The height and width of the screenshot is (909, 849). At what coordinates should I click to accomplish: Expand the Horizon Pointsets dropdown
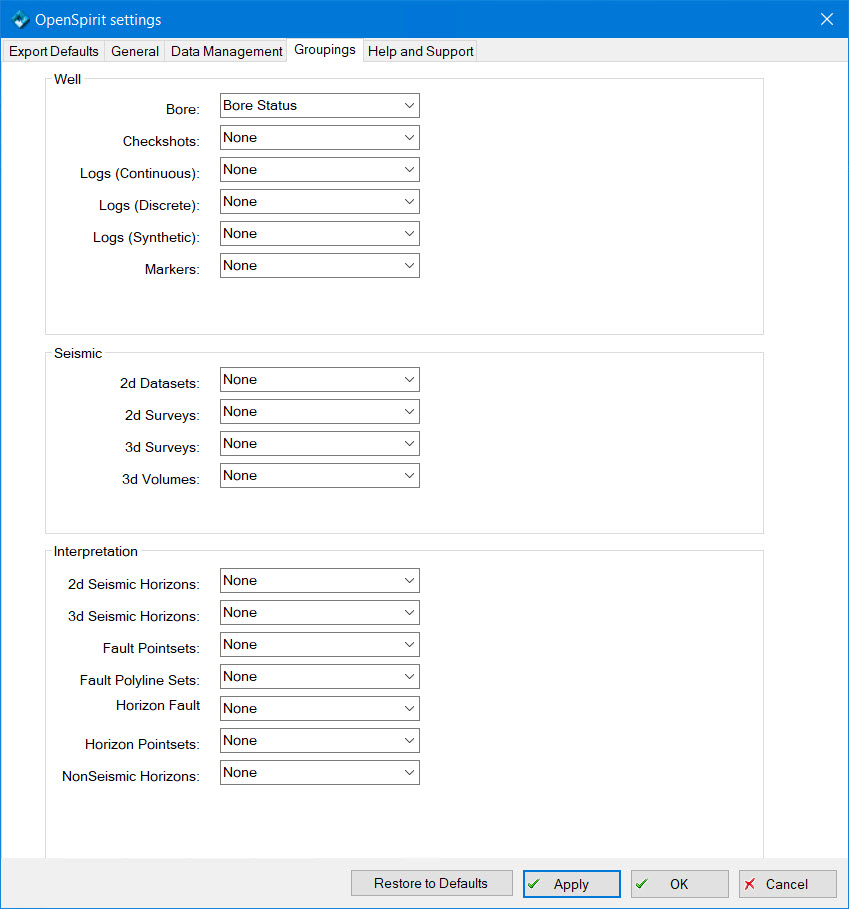pyautogui.click(x=319, y=740)
